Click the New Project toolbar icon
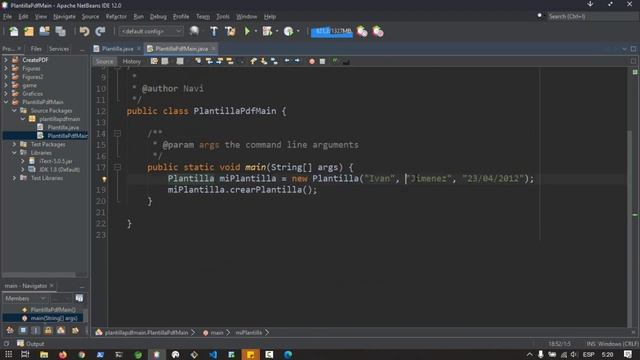The width and height of the screenshot is (640, 360). (x=29, y=31)
